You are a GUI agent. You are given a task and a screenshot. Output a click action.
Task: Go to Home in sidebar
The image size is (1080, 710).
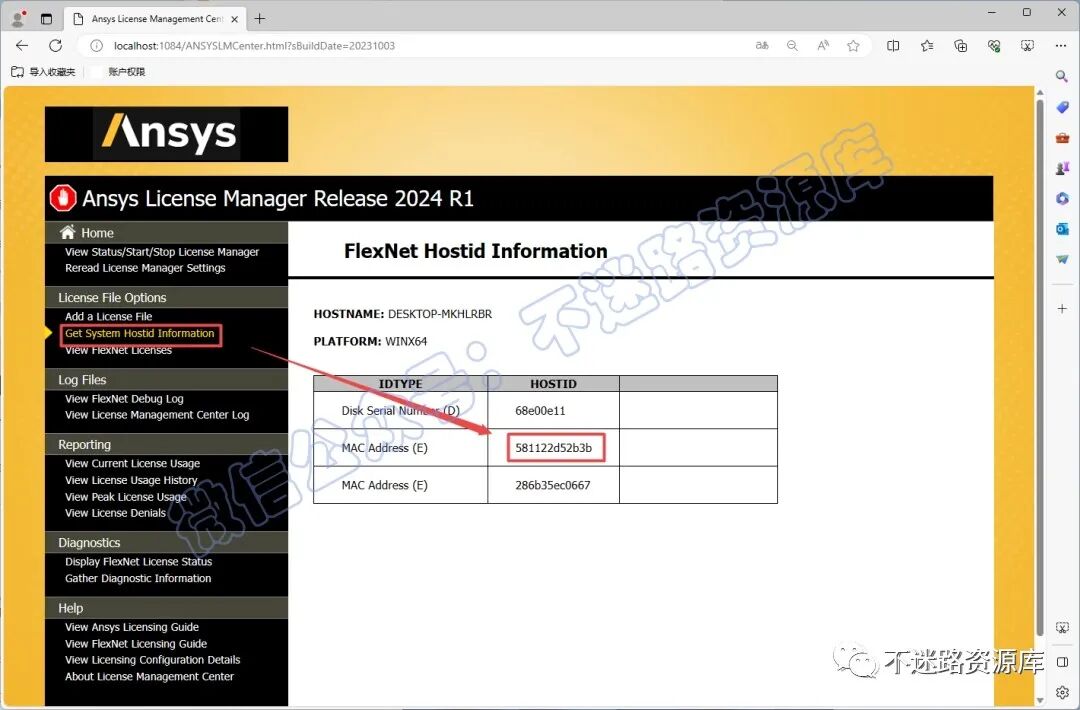[x=96, y=233]
